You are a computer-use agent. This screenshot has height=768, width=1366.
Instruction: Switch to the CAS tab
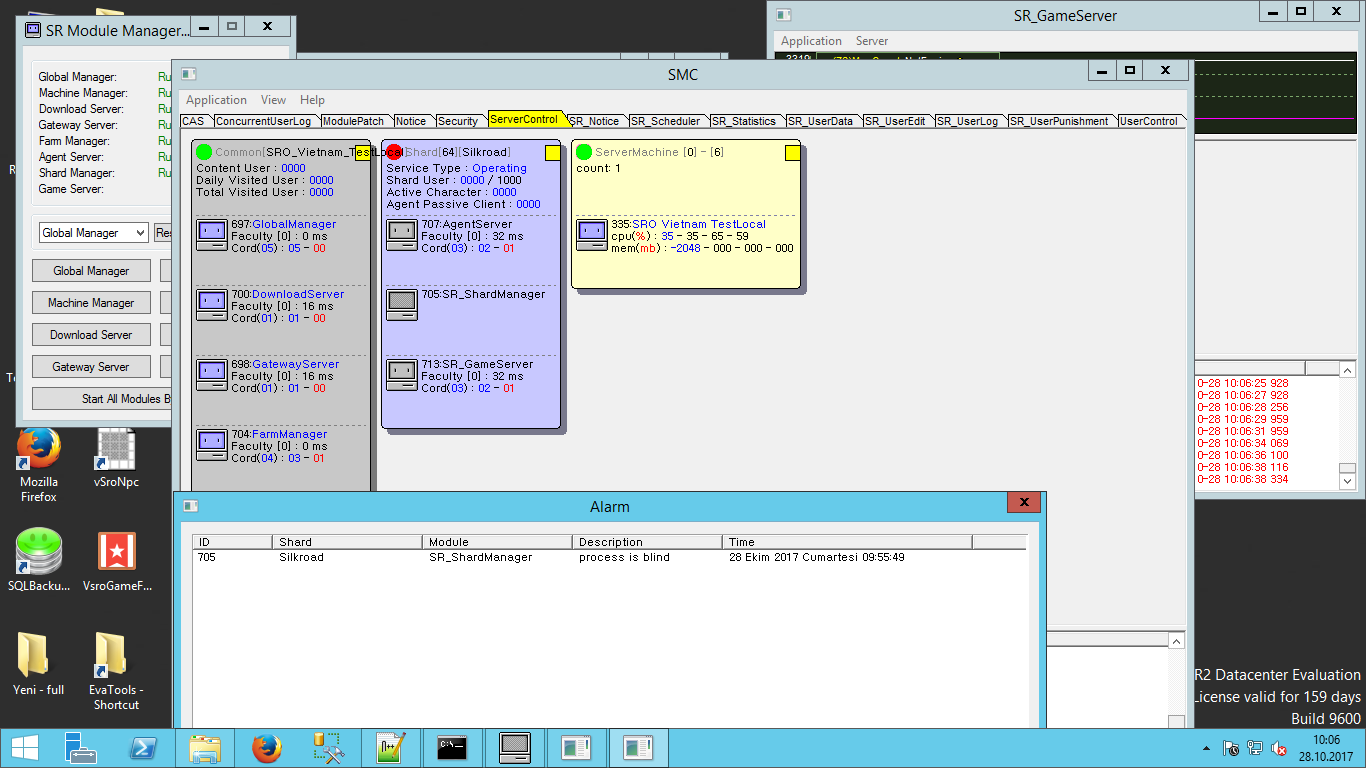point(193,121)
